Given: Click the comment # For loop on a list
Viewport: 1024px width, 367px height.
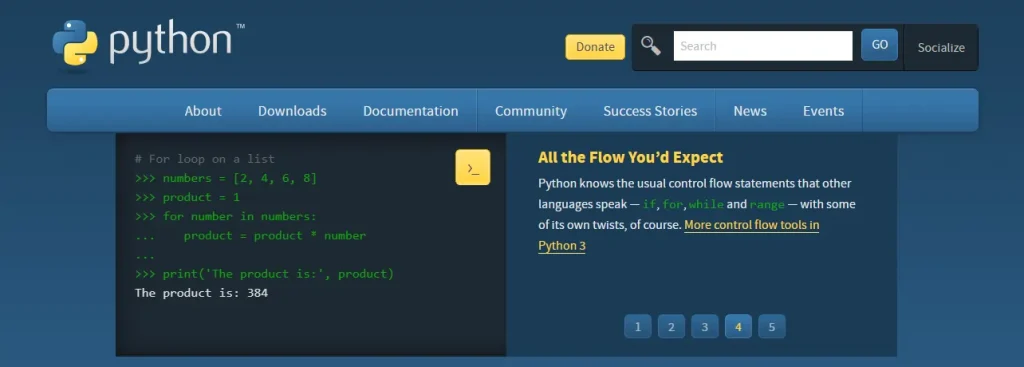Looking at the screenshot, I should [205, 159].
